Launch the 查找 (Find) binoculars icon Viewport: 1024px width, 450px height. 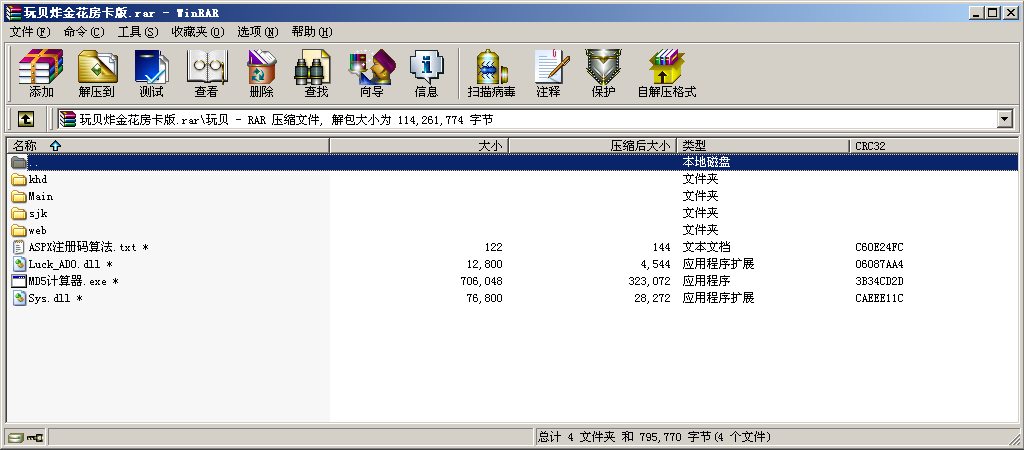click(316, 73)
